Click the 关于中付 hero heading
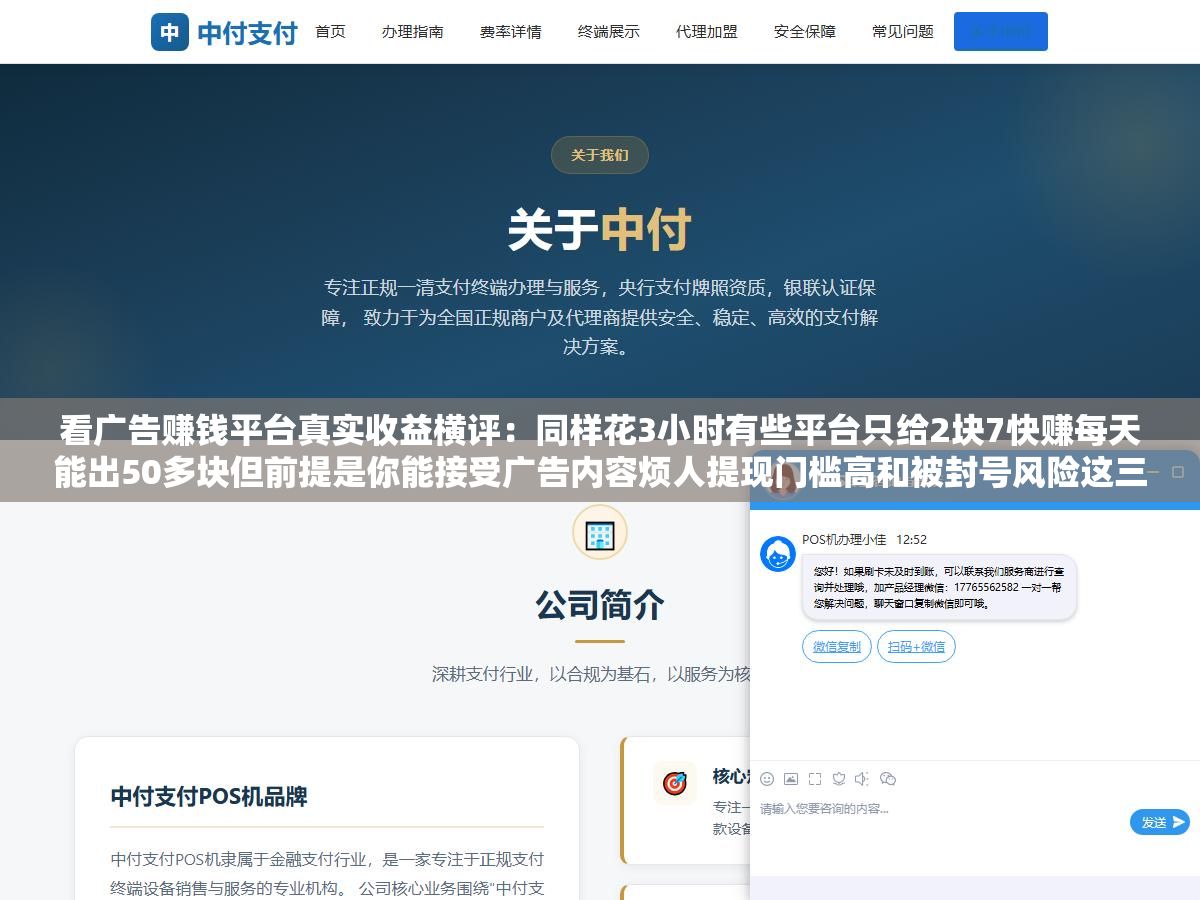The image size is (1200, 900). (599, 230)
